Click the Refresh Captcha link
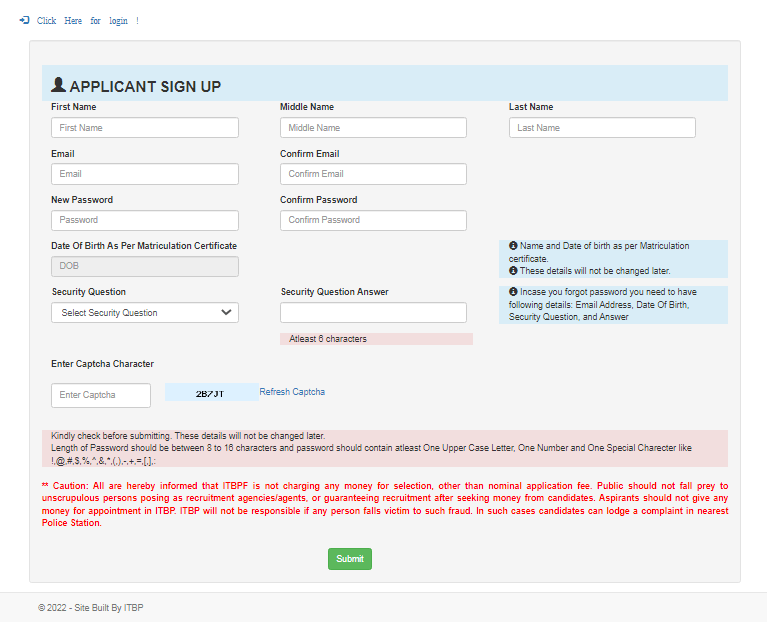767x622 pixels. pos(292,392)
